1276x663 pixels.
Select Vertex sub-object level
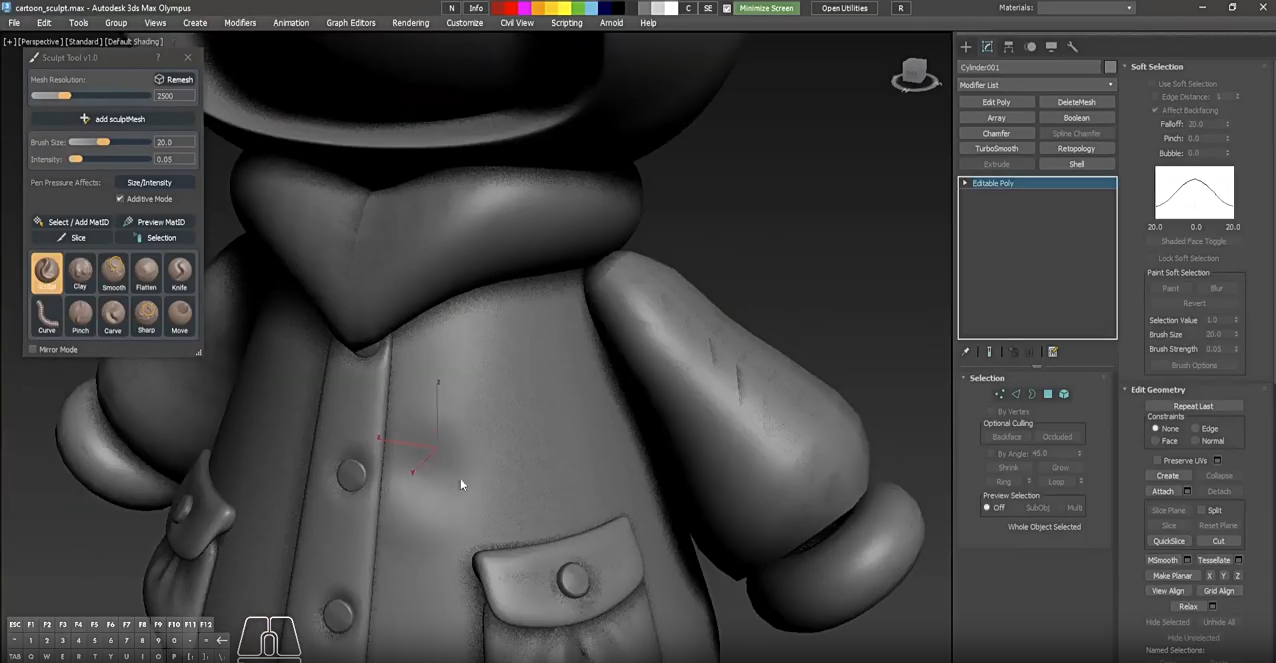[x=999, y=394]
